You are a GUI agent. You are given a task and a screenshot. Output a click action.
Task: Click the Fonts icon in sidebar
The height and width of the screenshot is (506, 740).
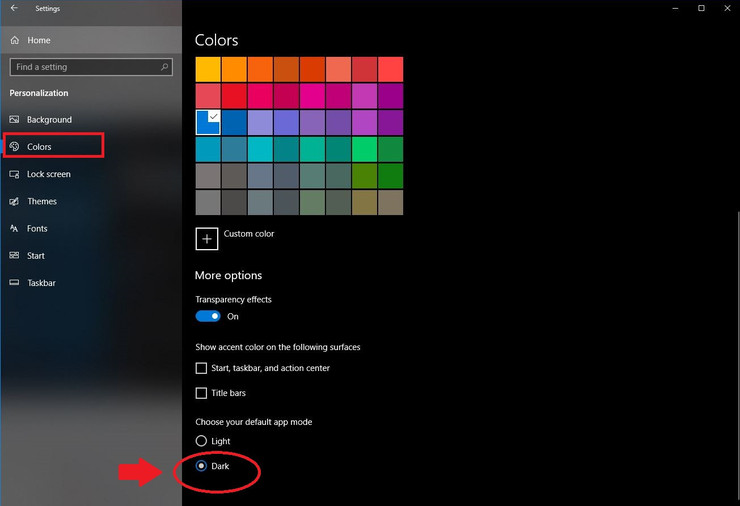coord(14,228)
